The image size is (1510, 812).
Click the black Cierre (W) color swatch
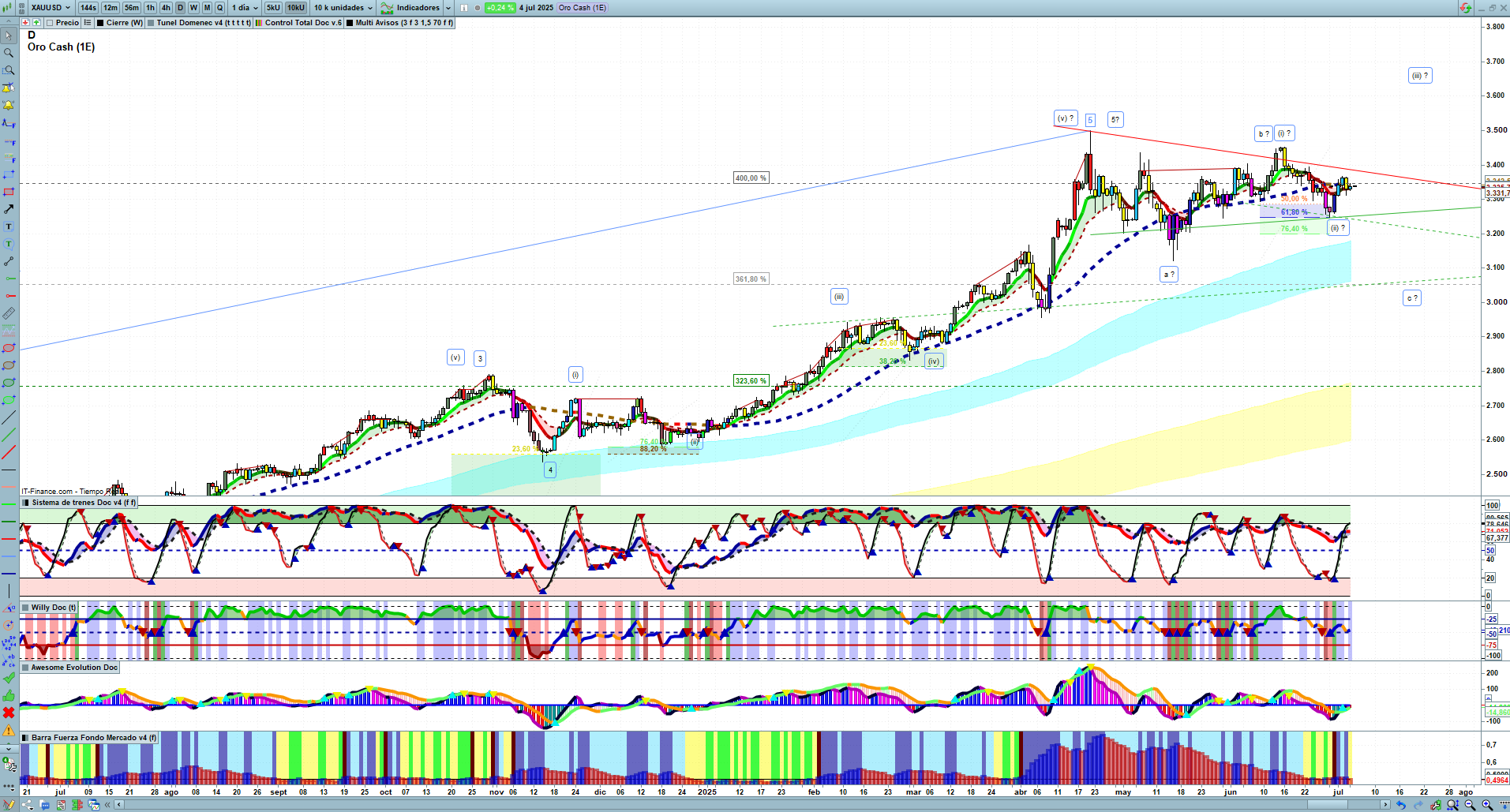click(x=101, y=23)
